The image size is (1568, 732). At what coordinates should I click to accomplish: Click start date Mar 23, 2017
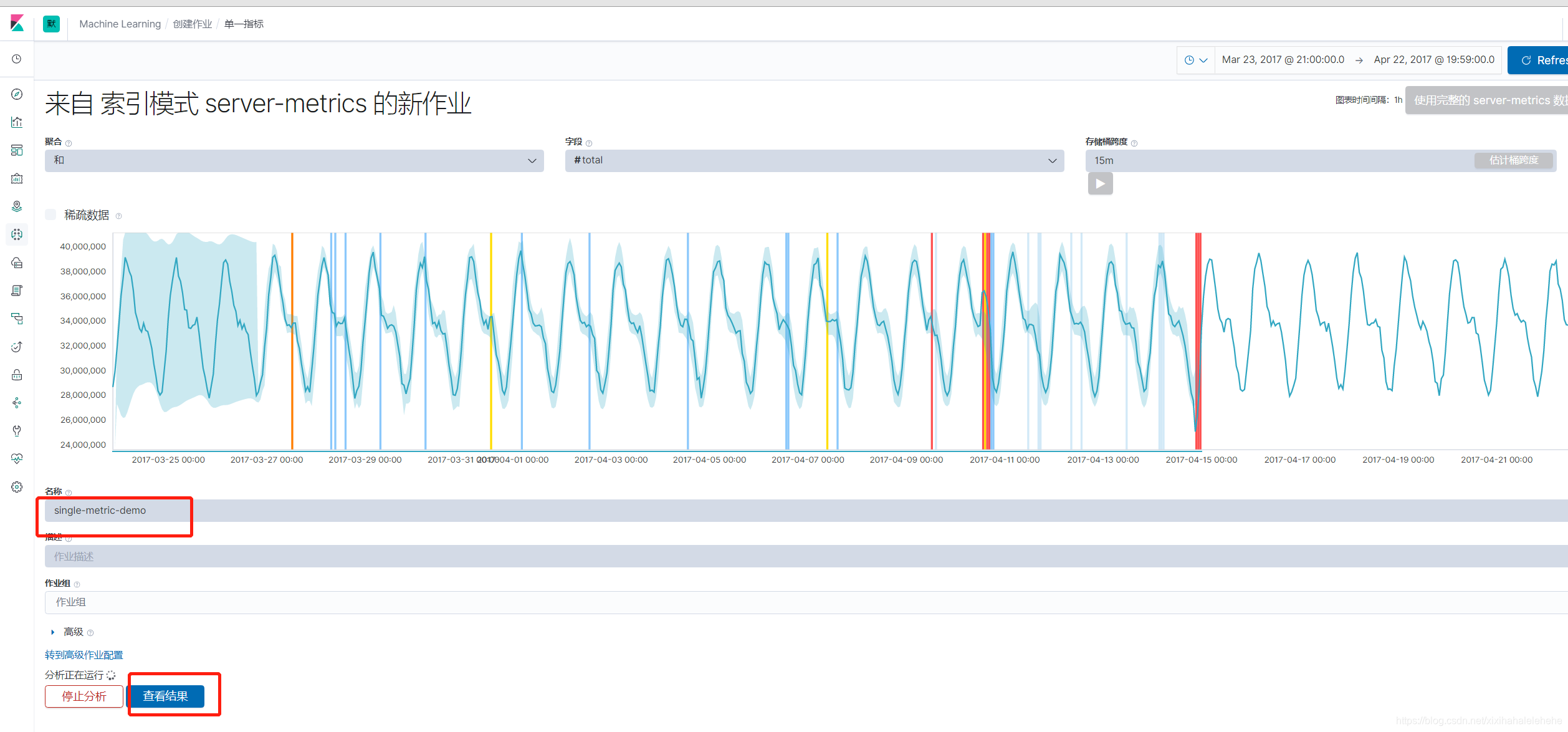pyautogui.click(x=1283, y=60)
